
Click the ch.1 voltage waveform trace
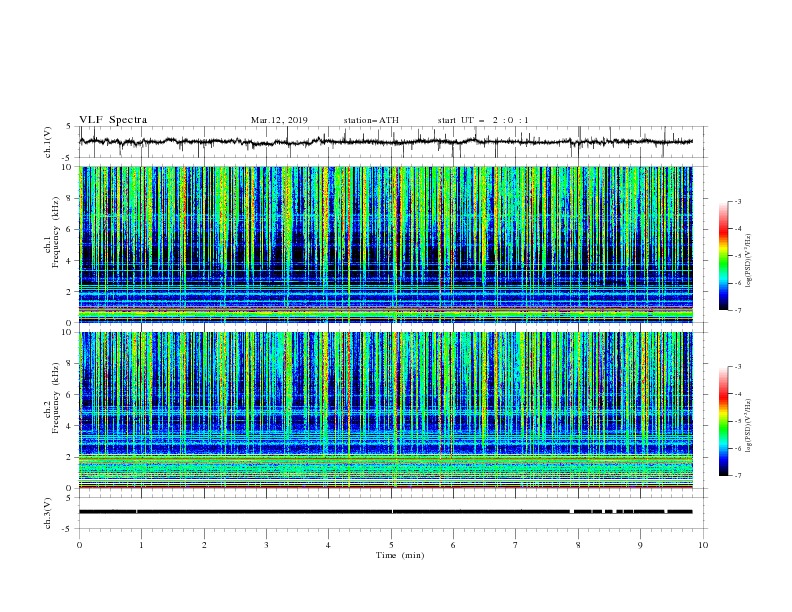pyautogui.click(x=385, y=142)
